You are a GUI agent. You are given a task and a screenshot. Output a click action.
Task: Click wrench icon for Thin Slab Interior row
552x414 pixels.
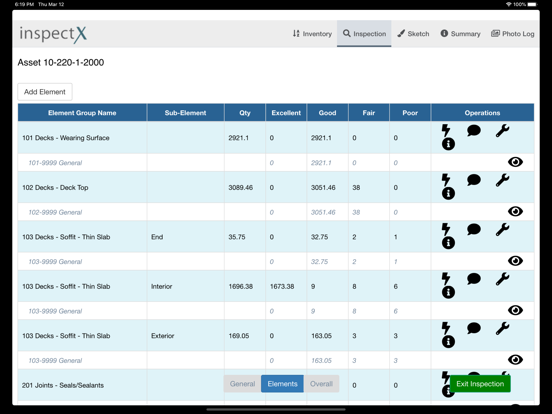point(502,278)
